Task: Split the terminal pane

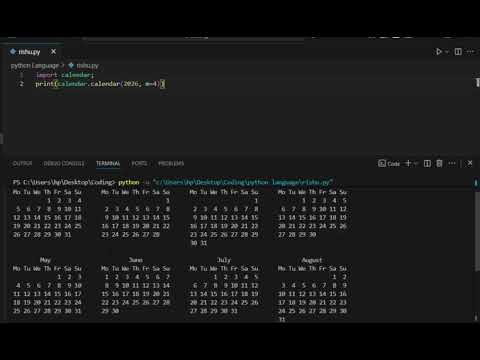Action: (427, 163)
